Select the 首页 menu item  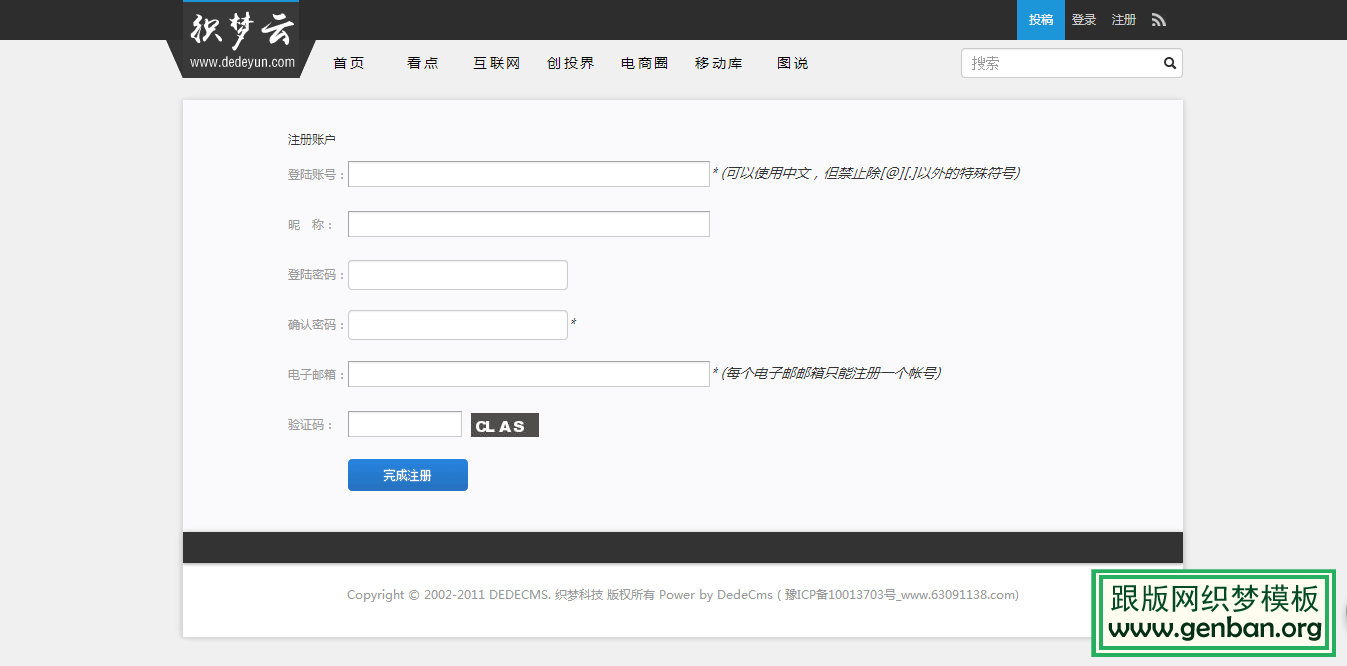[x=348, y=62]
